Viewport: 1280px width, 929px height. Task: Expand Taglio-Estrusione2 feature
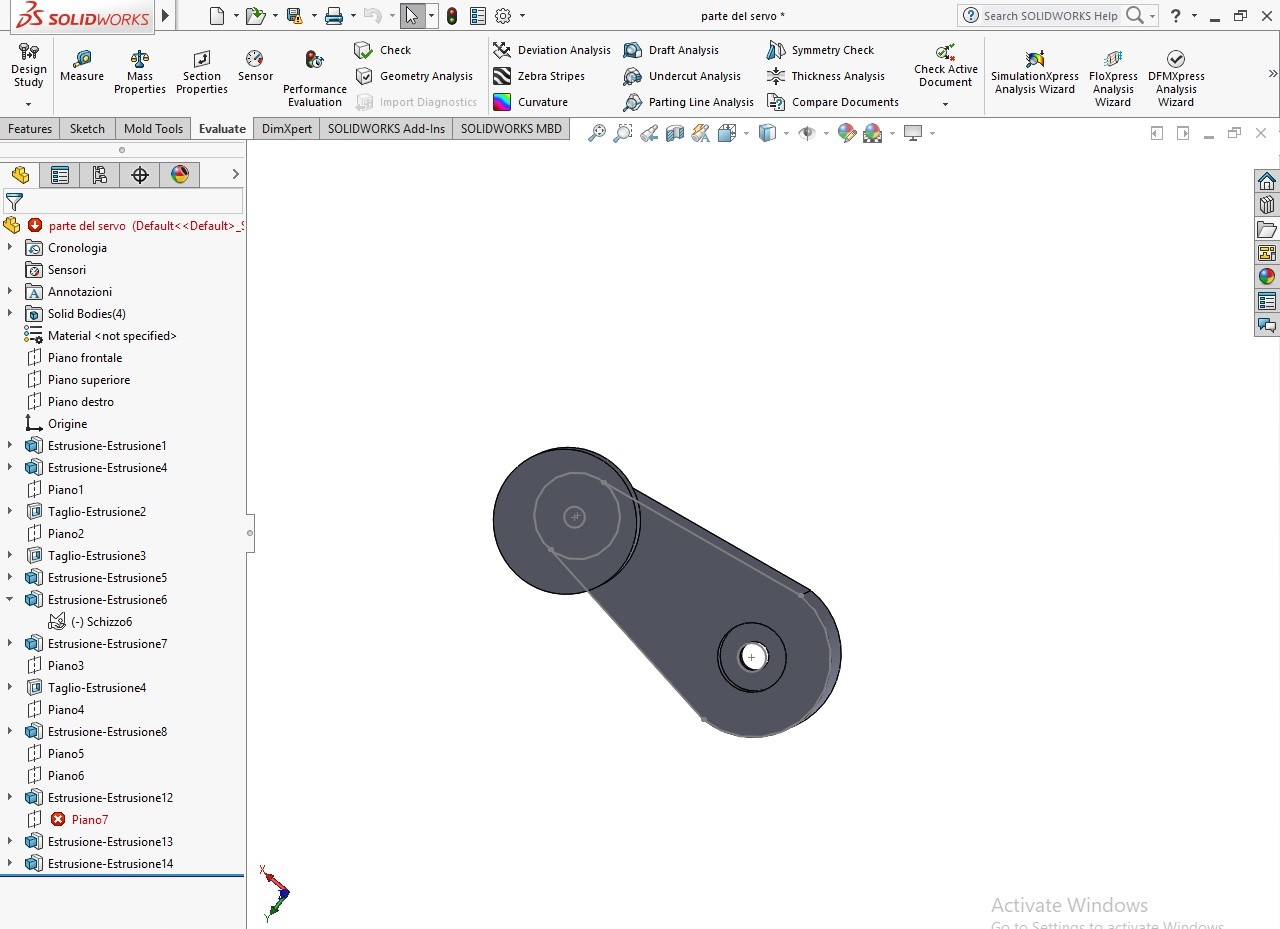coord(10,511)
